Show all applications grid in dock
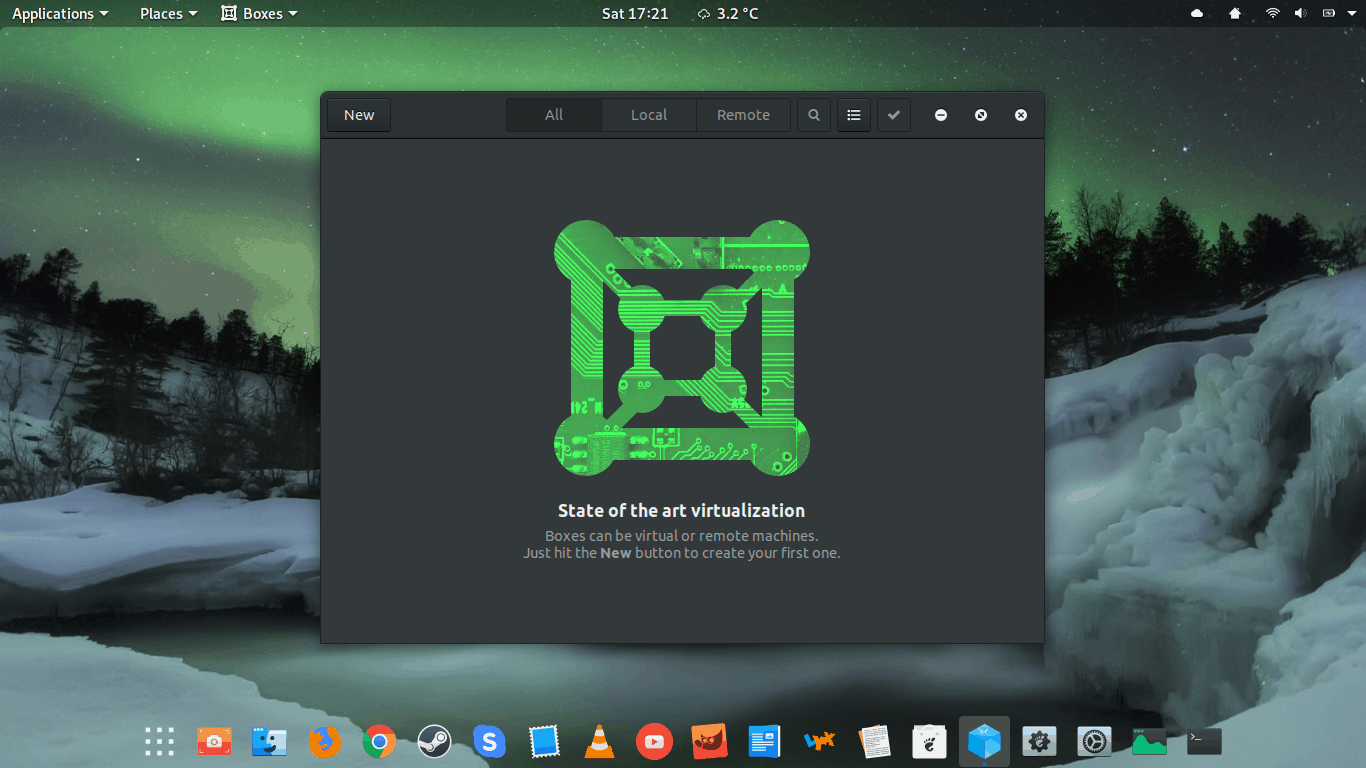 [x=159, y=741]
